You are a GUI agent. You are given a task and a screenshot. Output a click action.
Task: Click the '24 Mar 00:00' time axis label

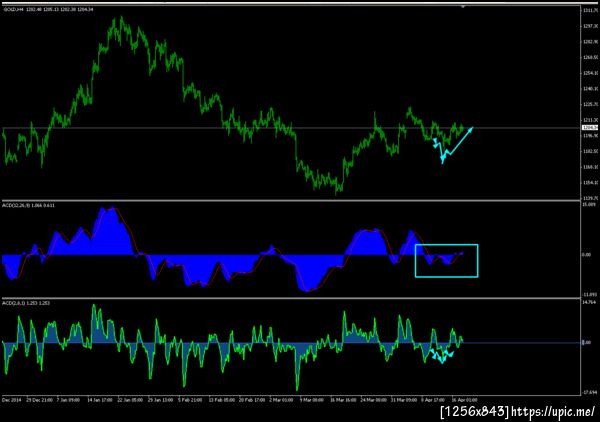(373, 400)
